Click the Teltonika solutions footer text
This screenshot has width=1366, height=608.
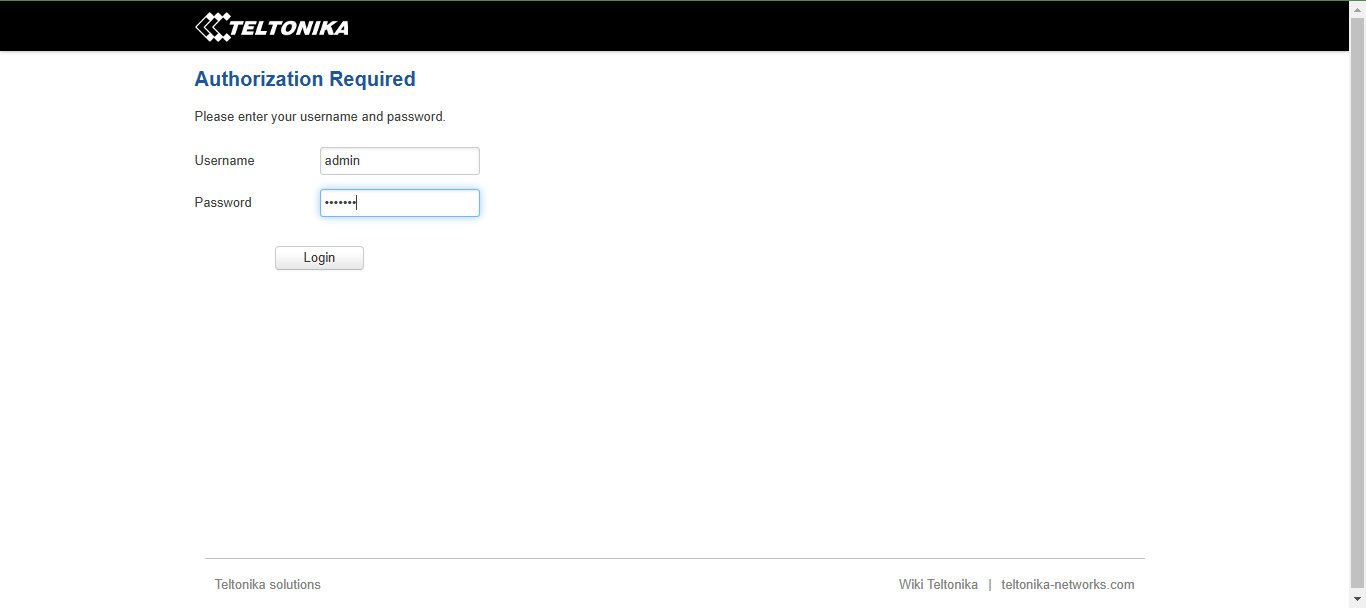(268, 585)
